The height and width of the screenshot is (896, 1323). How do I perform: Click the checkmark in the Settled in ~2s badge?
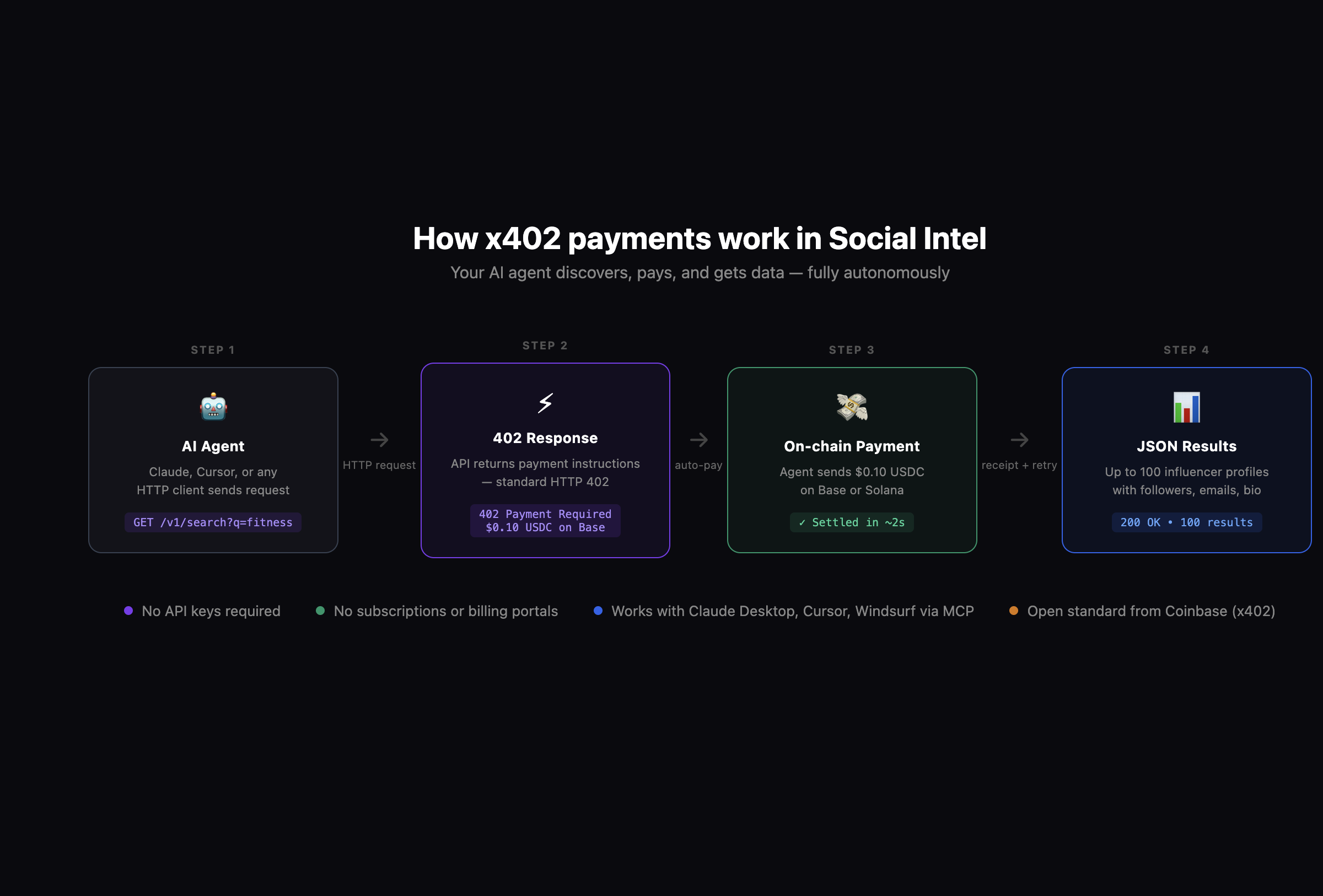802,522
